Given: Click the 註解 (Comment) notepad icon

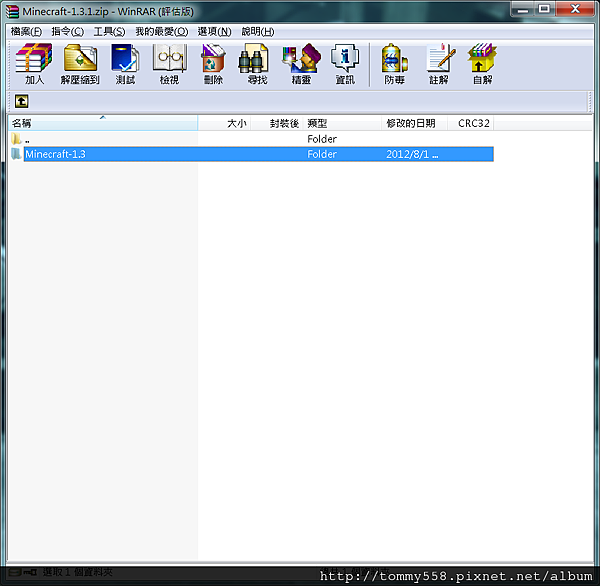Looking at the screenshot, I should click(439, 64).
